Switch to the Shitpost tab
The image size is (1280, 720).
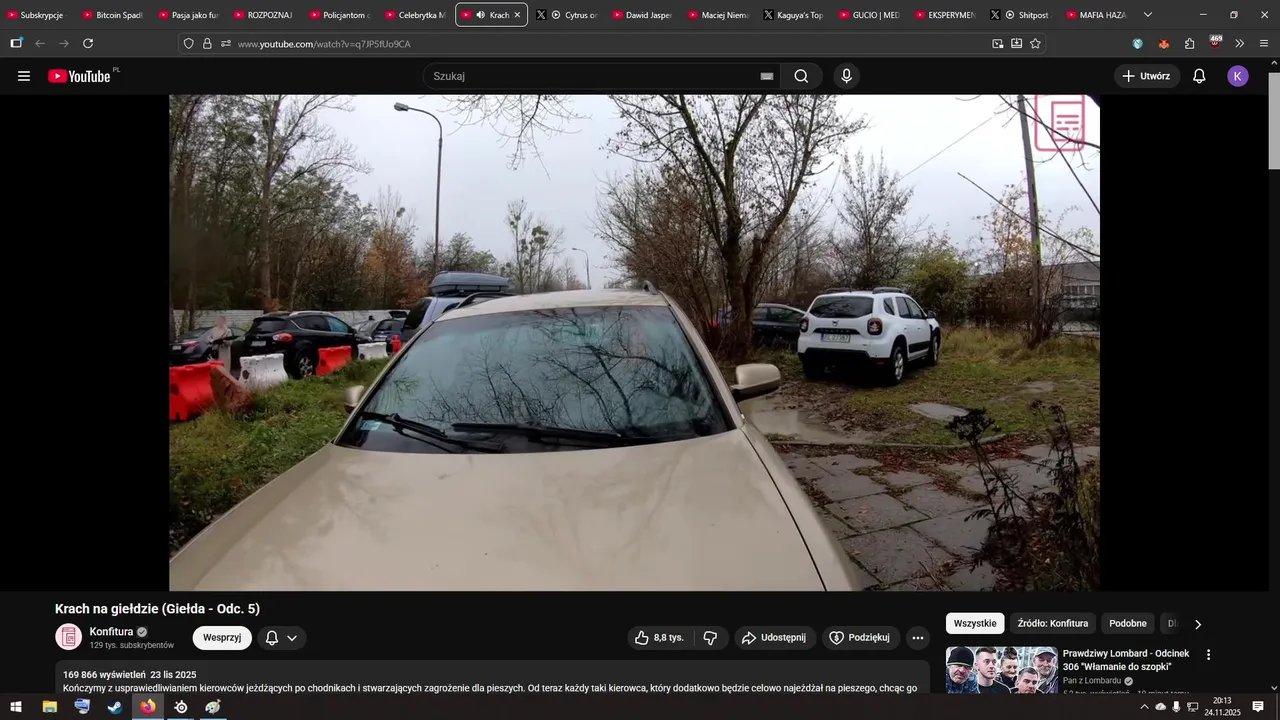click(1022, 15)
